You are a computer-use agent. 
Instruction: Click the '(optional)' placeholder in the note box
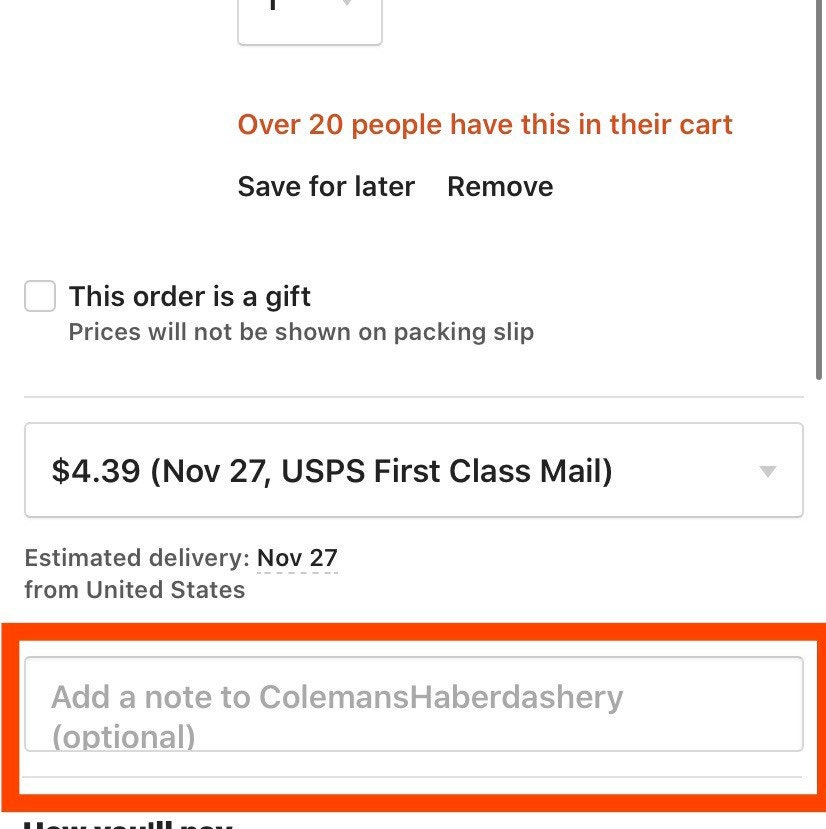click(124, 737)
